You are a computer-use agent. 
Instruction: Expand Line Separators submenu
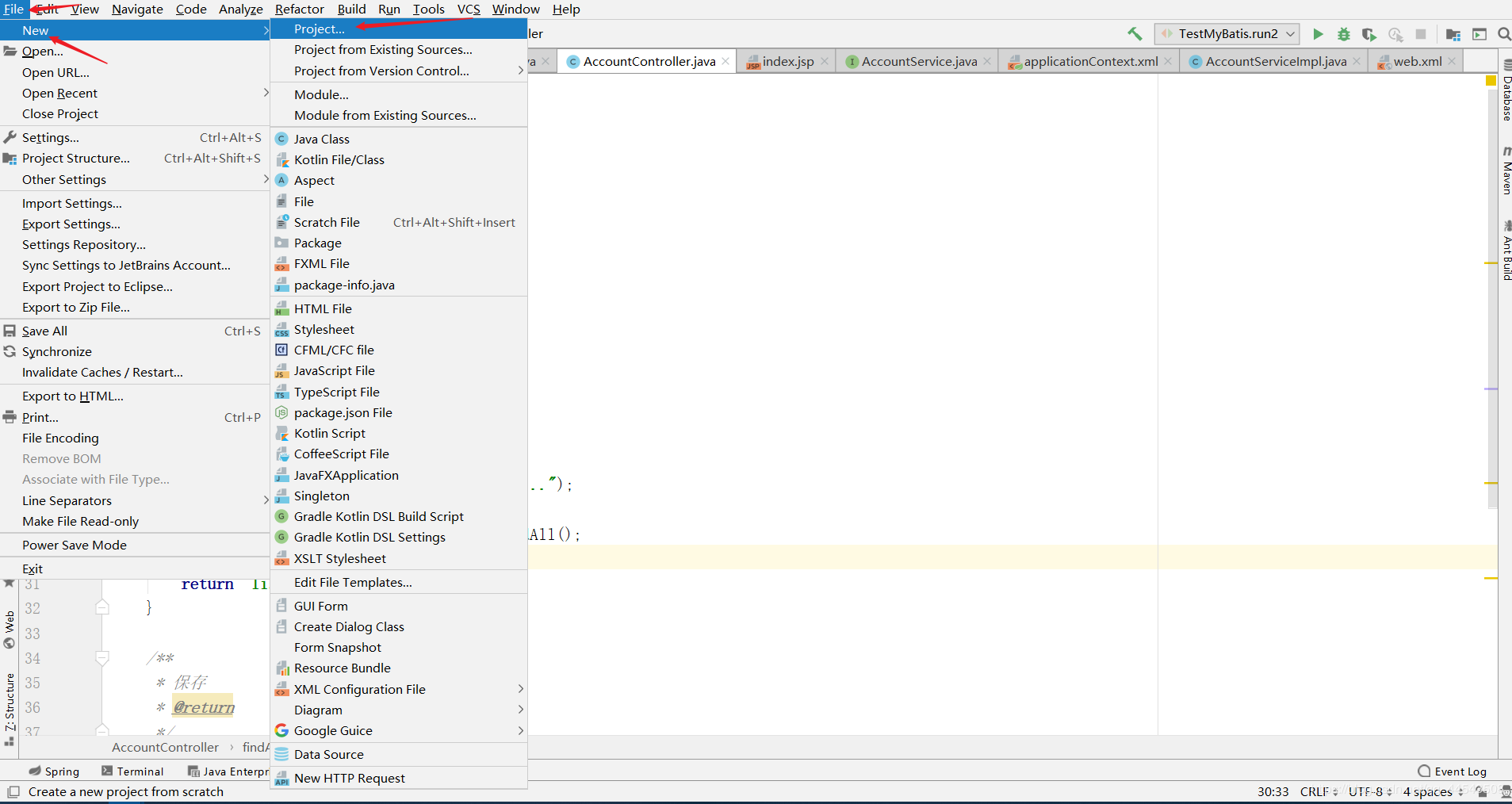click(x=135, y=500)
